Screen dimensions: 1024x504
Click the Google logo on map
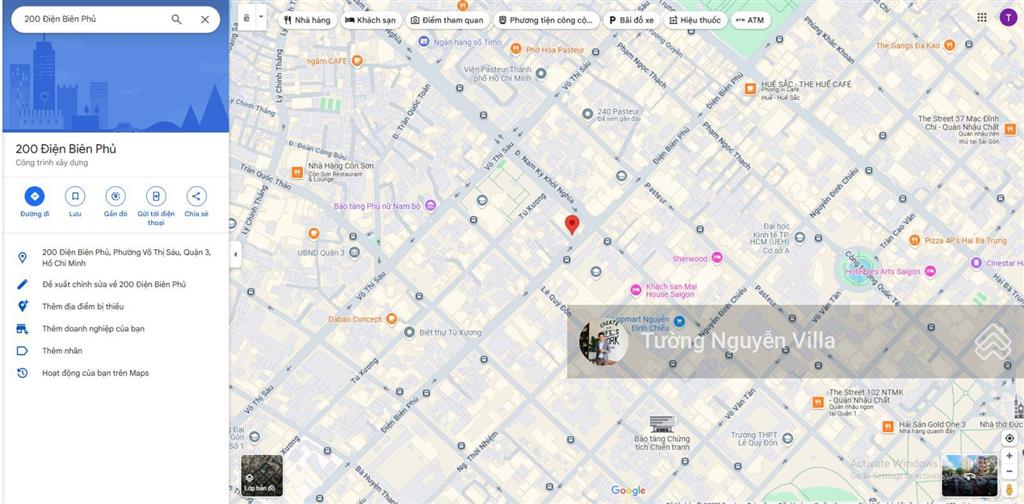tap(628, 491)
